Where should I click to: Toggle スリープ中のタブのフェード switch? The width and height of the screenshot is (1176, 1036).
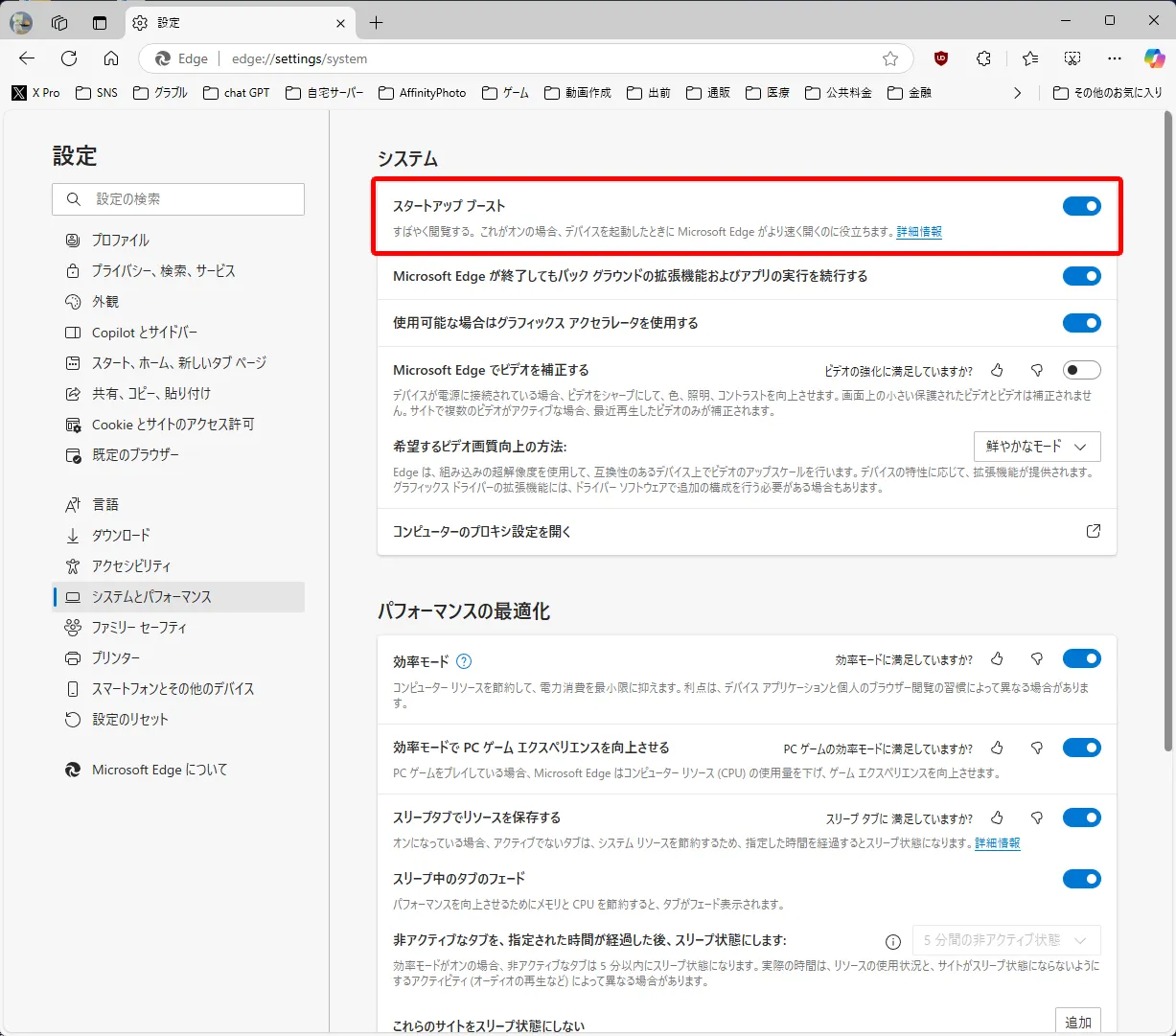pyautogui.click(x=1082, y=879)
